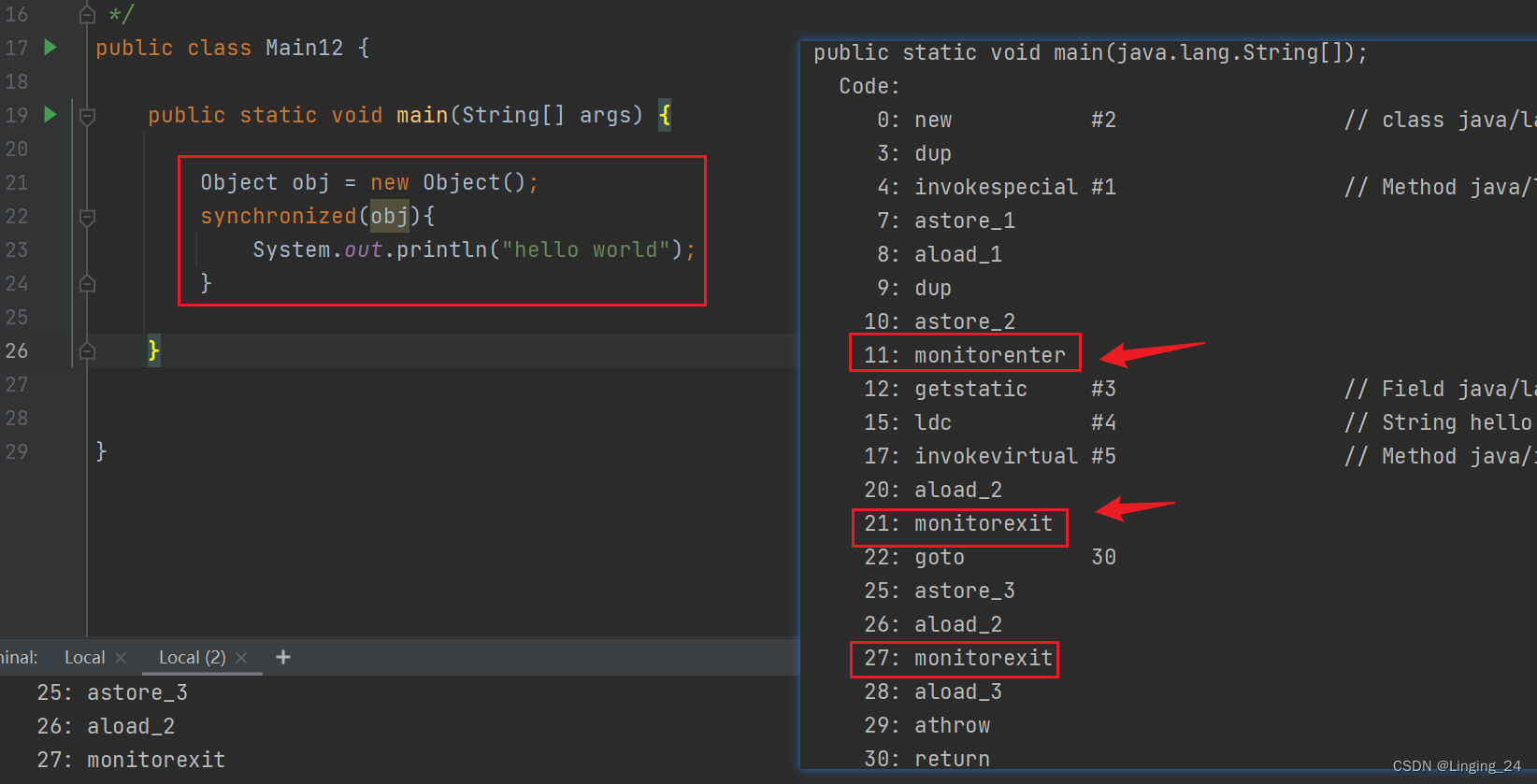The height and width of the screenshot is (784, 1537).
Task: Click line number 21 in gutter
Action: pyautogui.click(x=17, y=182)
